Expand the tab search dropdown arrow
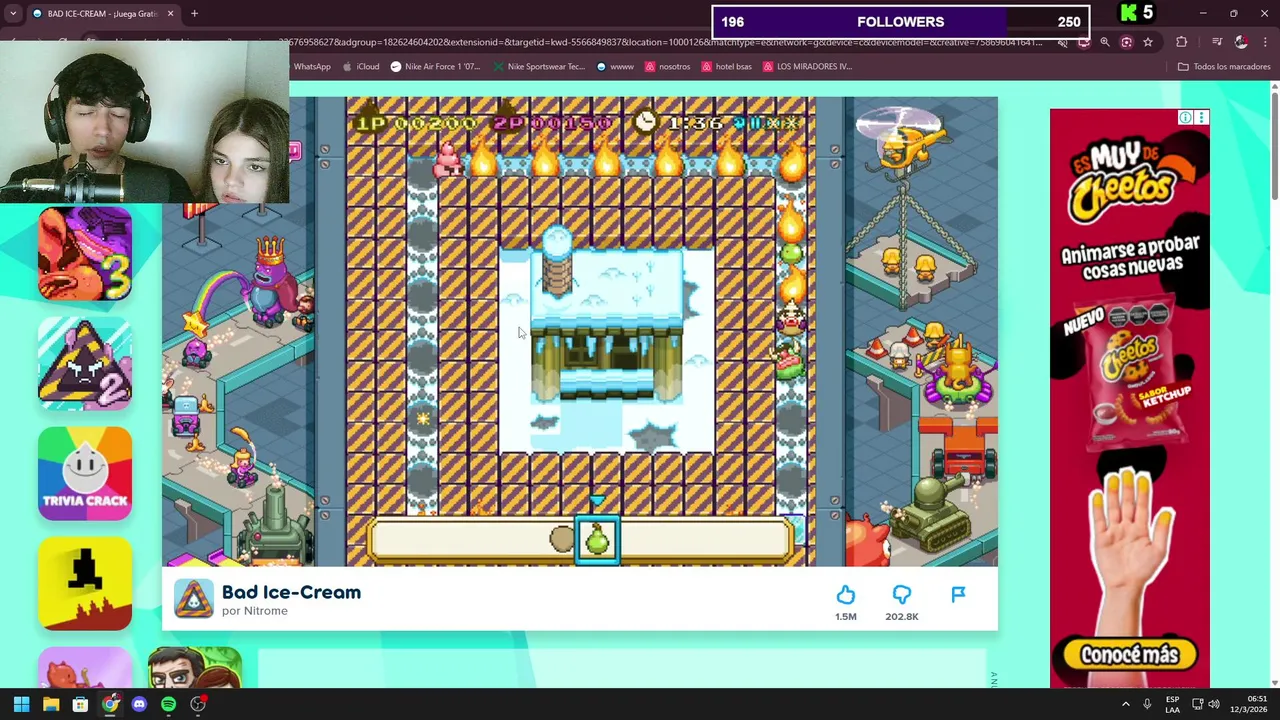The width and height of the screenshot is (1280, 720). click(x=13, y=14)
